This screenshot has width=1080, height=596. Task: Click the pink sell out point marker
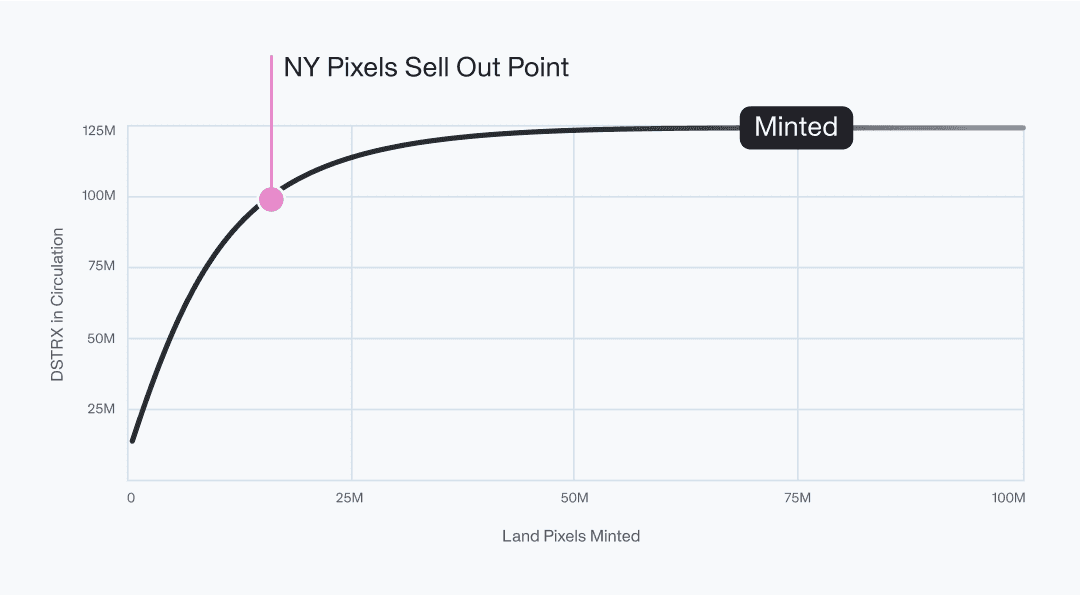tap(271, 200)
